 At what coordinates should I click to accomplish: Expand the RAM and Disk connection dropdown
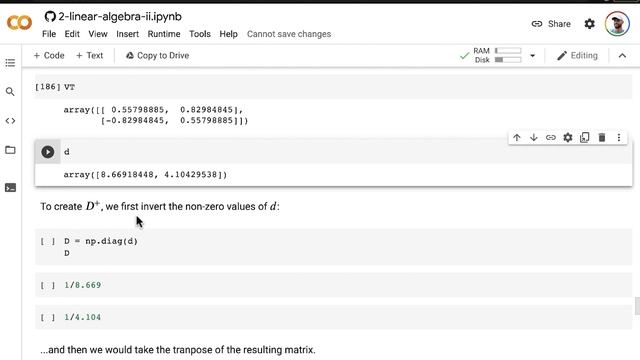click(x=532, y=56)
